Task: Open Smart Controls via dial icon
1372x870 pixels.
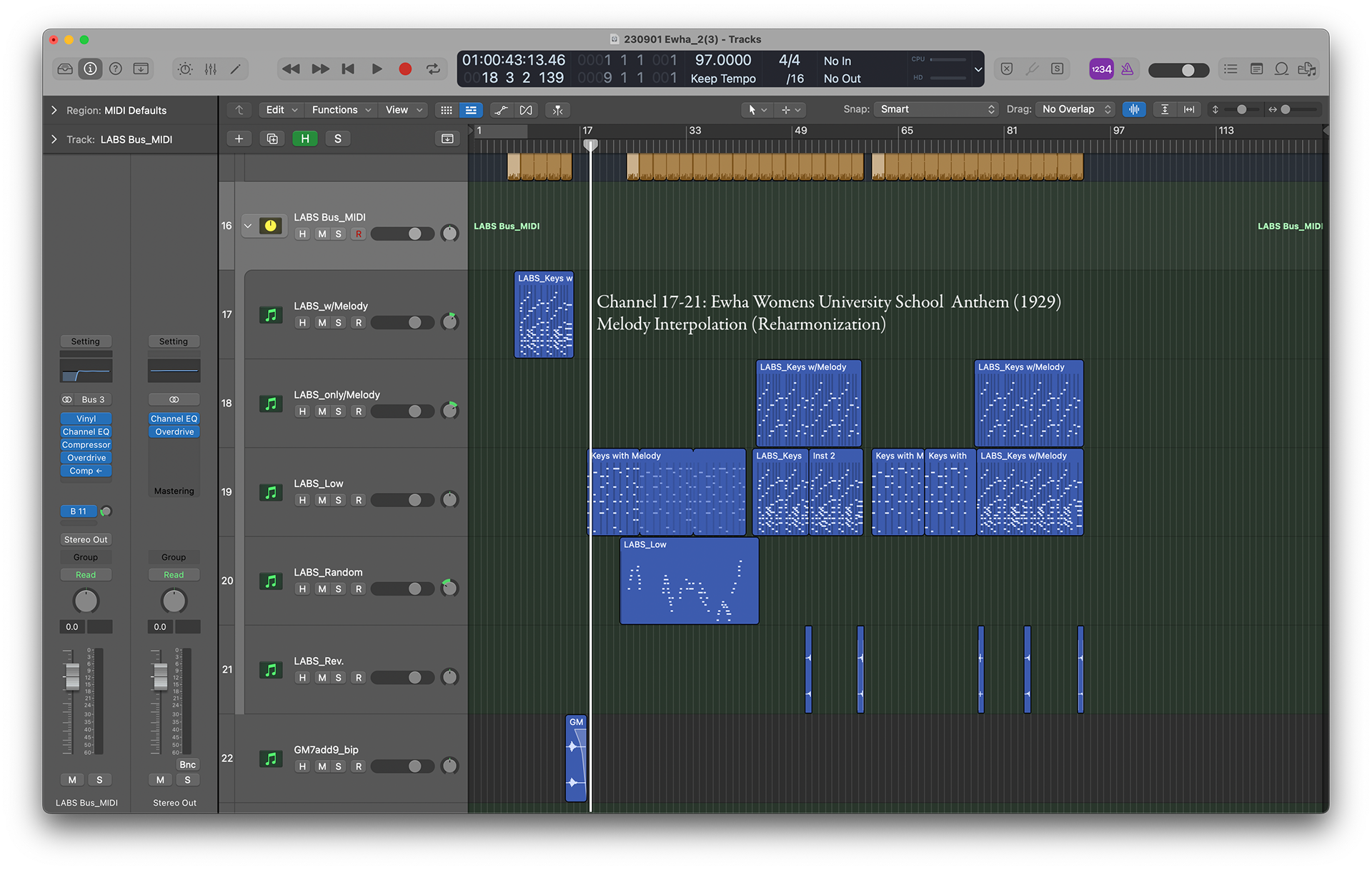Action: tap(185, 69)
